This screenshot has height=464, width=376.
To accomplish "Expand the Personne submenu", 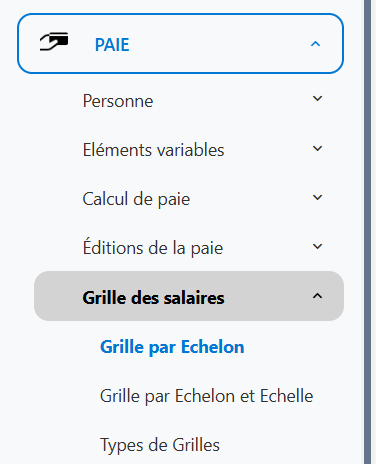I will pos(118,101).
